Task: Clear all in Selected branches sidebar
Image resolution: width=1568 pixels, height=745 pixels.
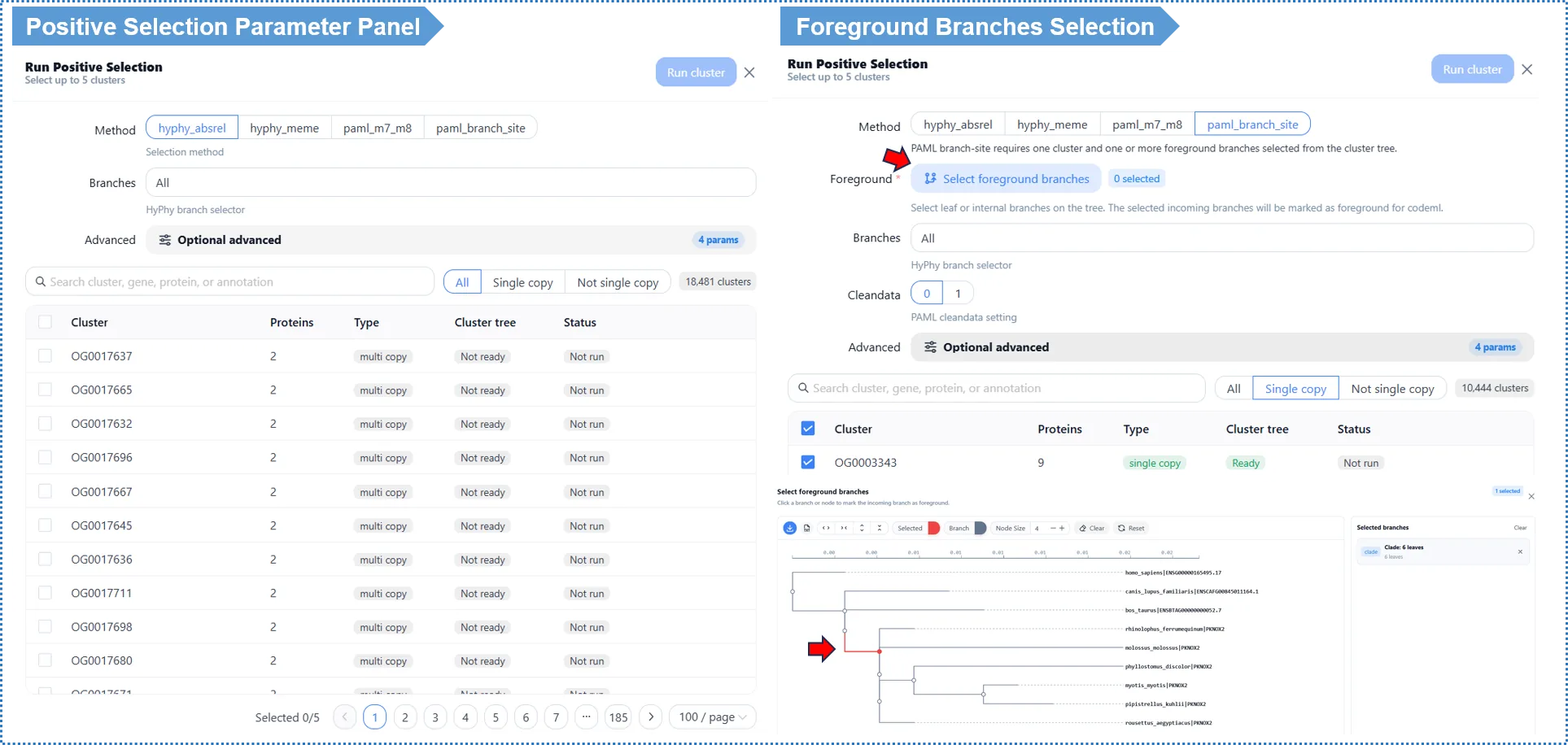Action: click(x=1520, y=528)
